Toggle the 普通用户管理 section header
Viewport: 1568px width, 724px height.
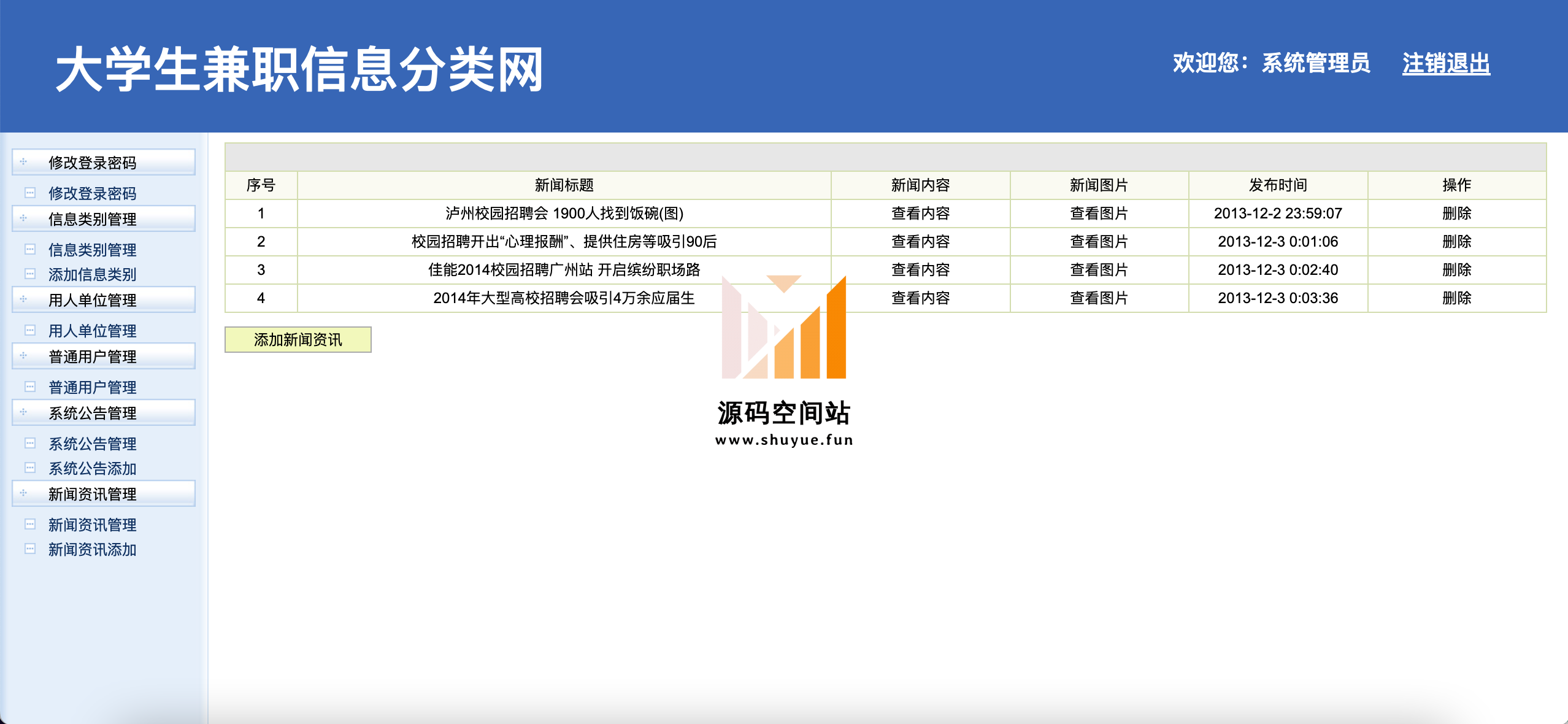(104, 356)
